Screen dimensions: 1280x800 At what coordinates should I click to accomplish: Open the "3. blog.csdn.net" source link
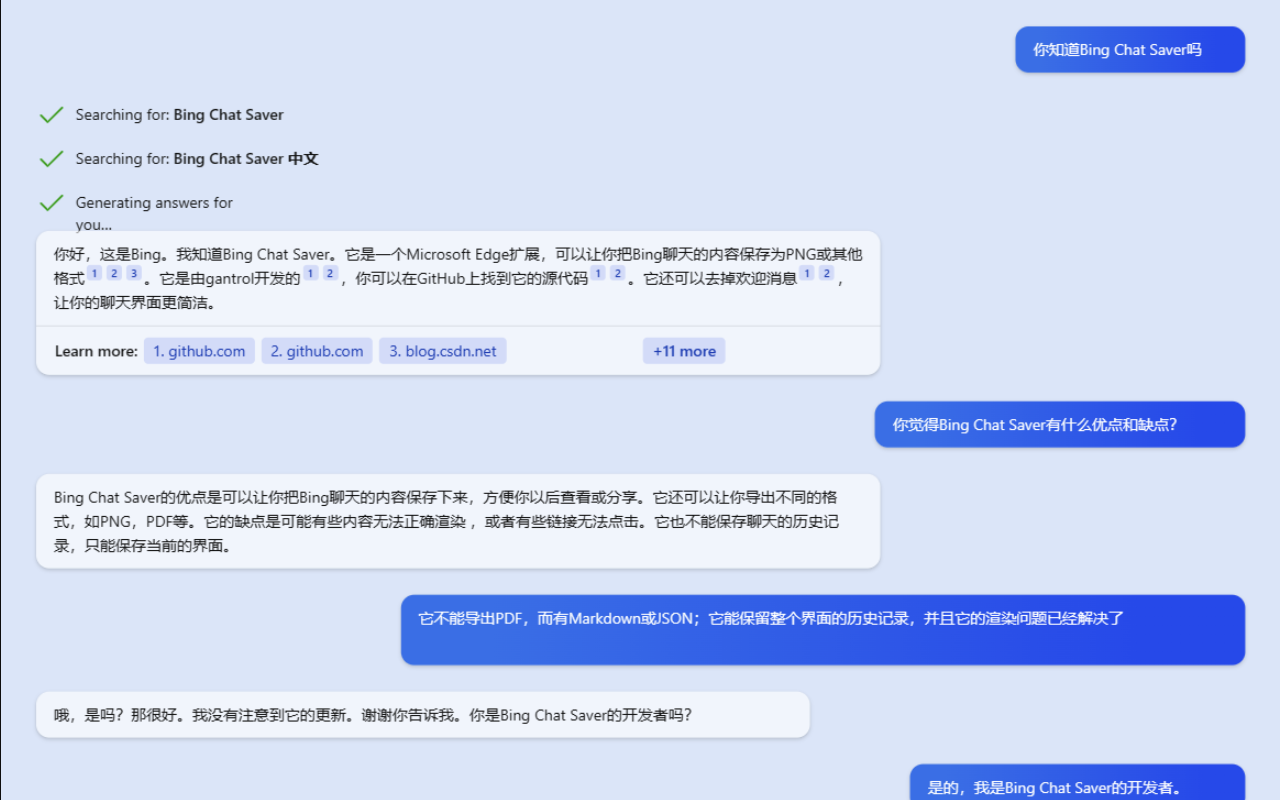click(443, 351)
